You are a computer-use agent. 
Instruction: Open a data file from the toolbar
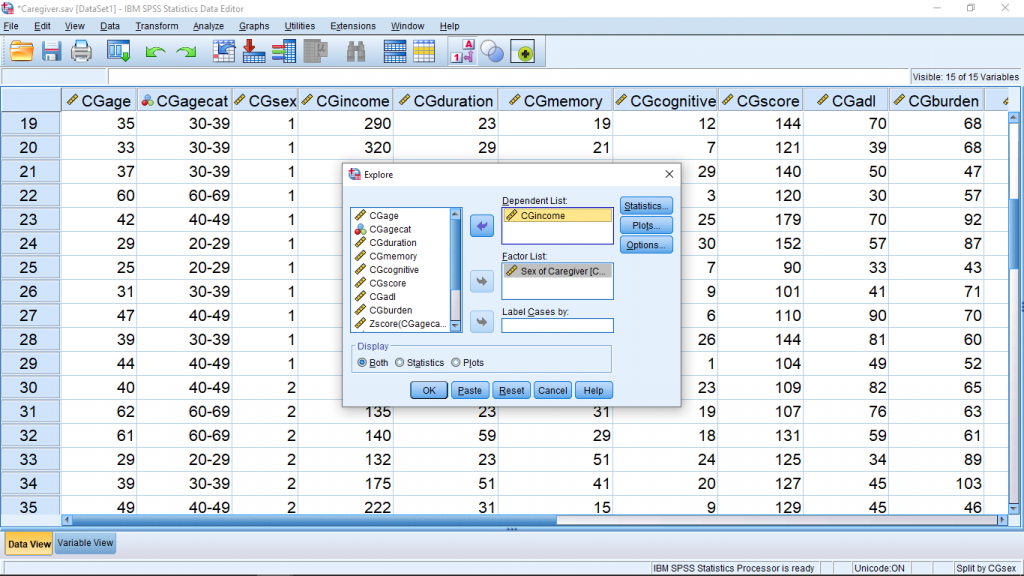(x=20, y=52)
